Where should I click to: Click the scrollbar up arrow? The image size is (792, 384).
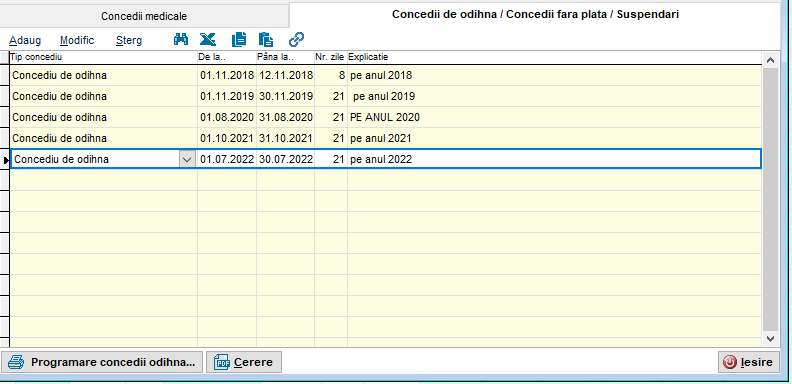coord(770,60)
